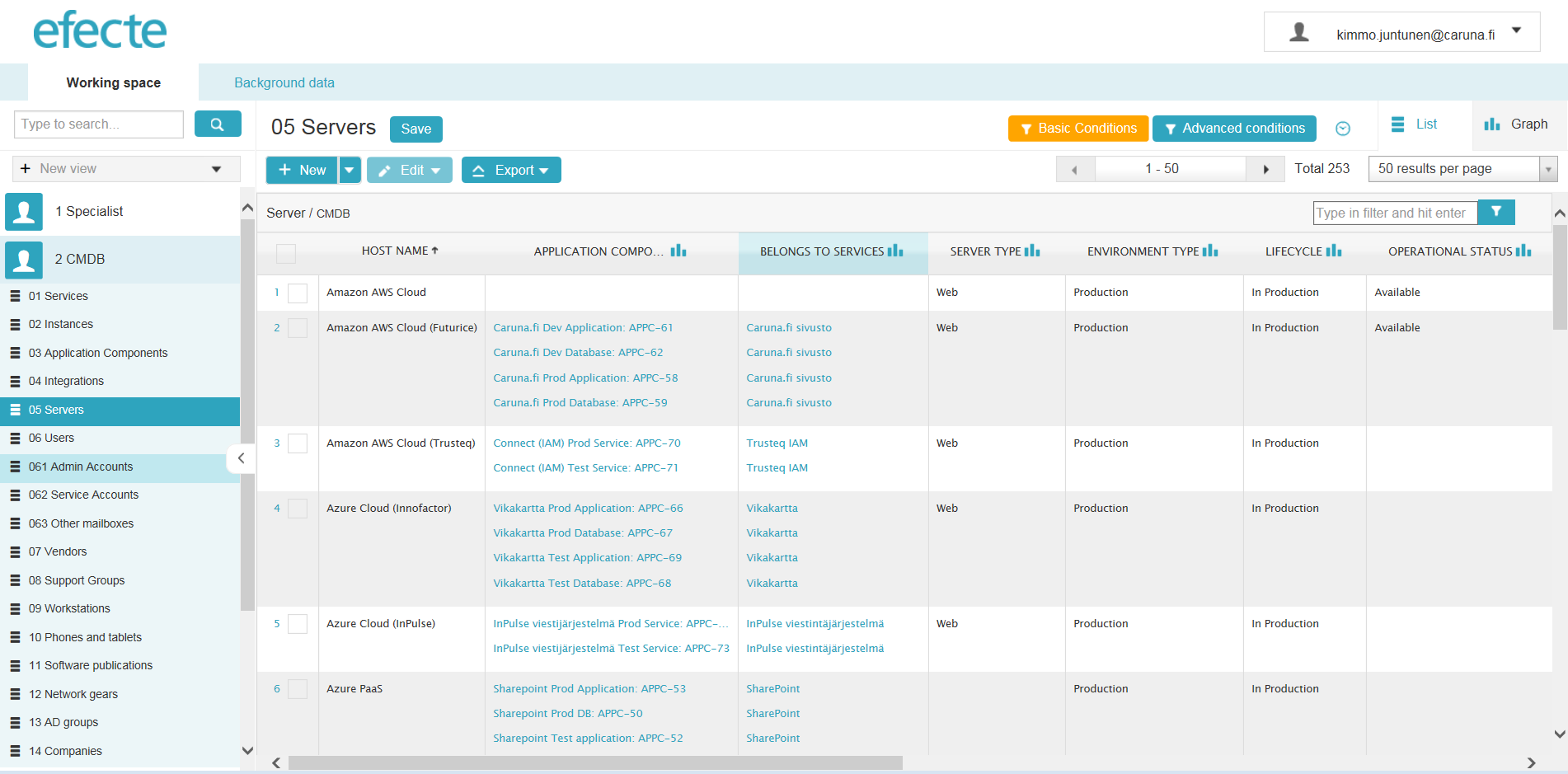1568x774 pixels.
Task: Open chart for Belongs To Services column
Action: [895, 251]
